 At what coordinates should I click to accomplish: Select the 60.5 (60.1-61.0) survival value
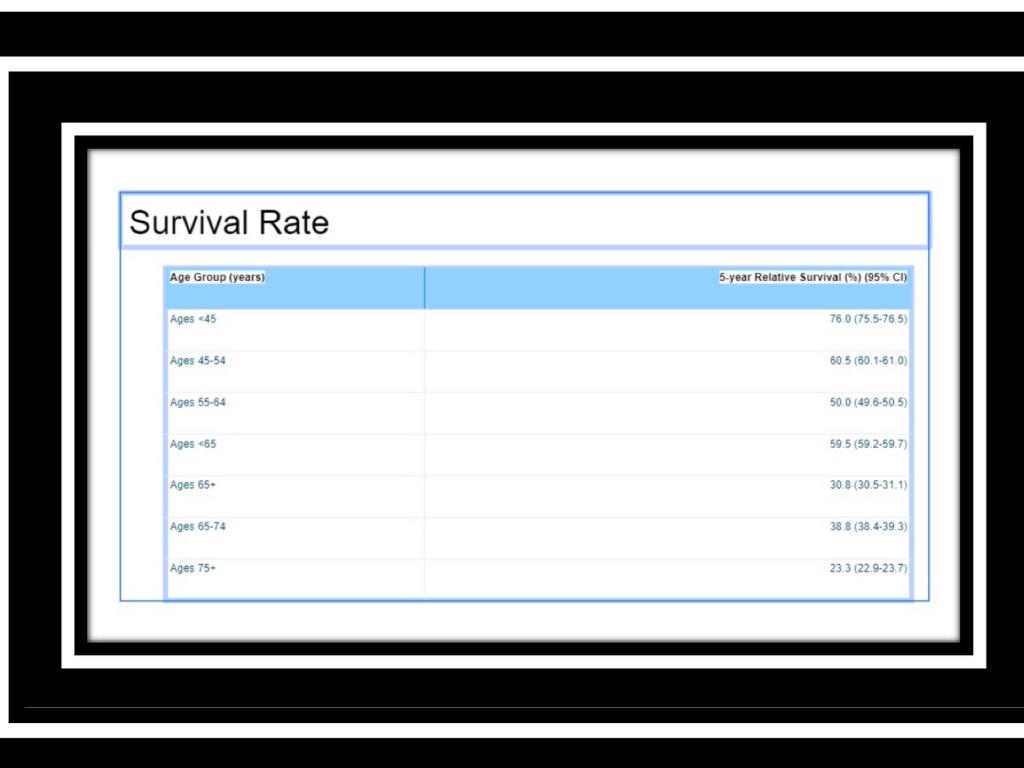pyautogui.click(x=868, y=361)
